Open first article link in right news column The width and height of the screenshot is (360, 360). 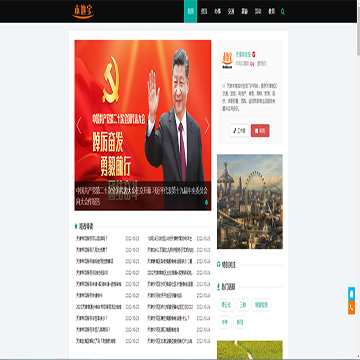170,238
